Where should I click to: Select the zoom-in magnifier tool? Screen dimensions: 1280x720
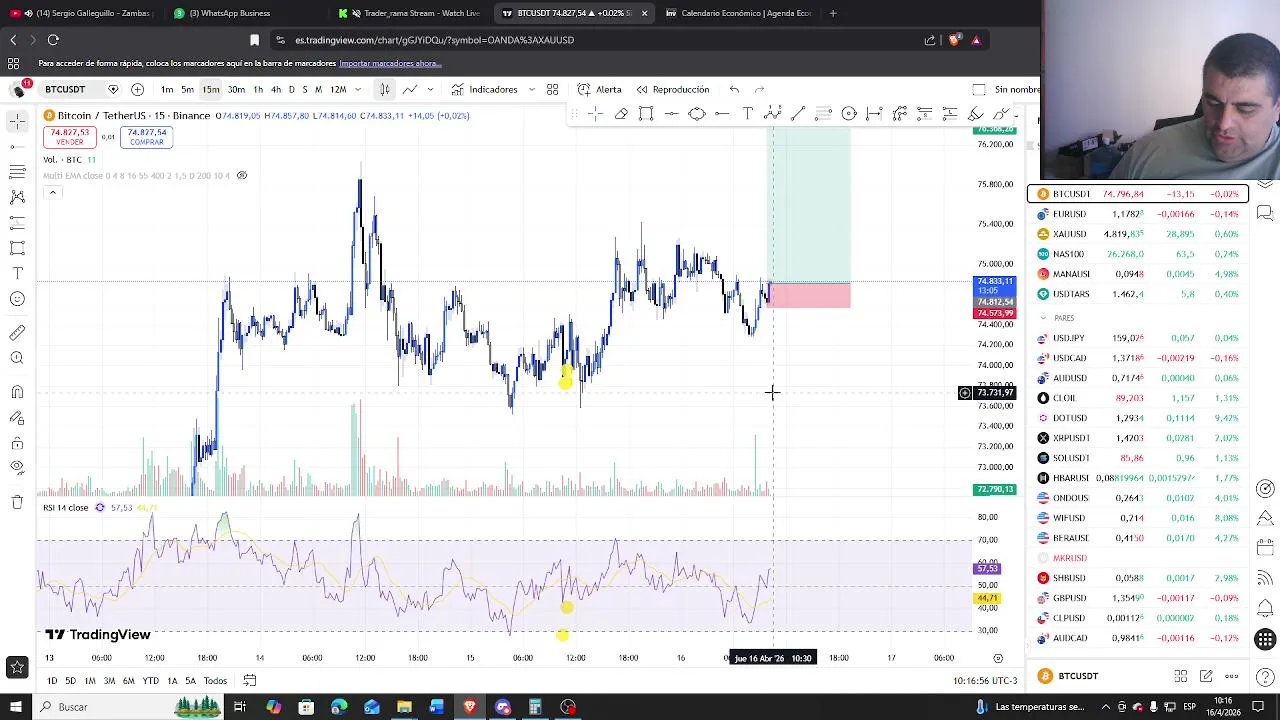(x=17, y=358)
